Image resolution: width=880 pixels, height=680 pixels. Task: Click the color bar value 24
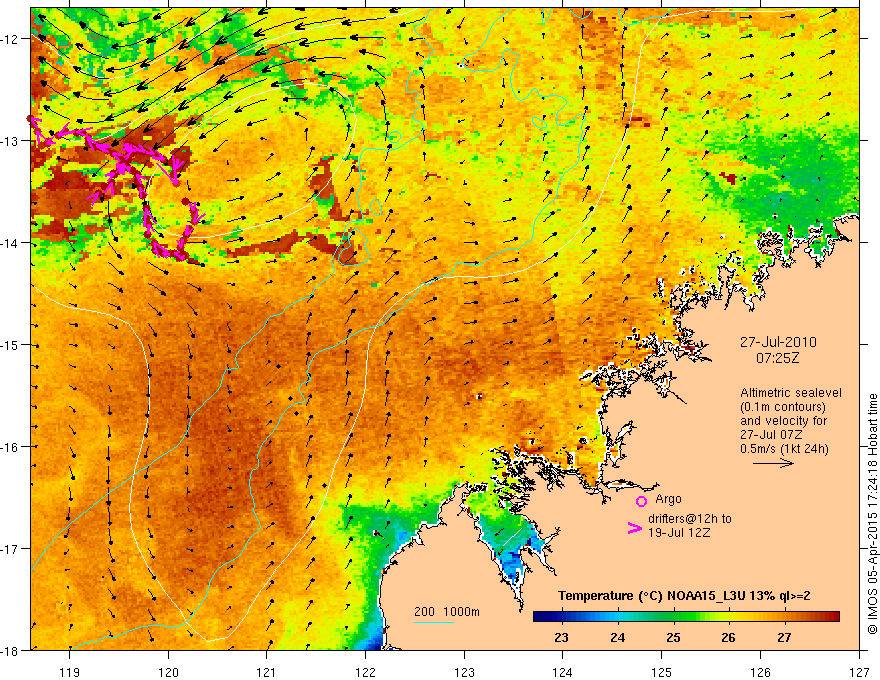[x=617, y=638]
